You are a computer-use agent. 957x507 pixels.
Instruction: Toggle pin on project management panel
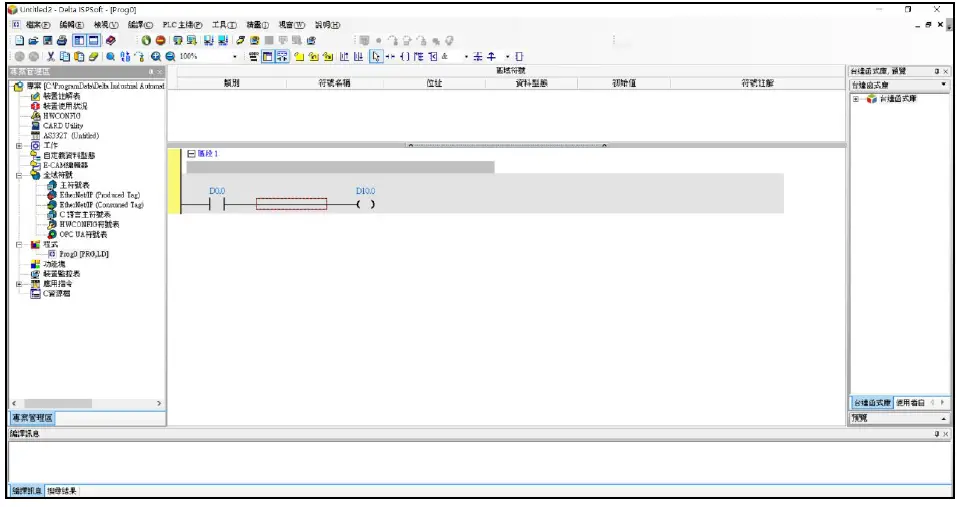coord(151,72)
